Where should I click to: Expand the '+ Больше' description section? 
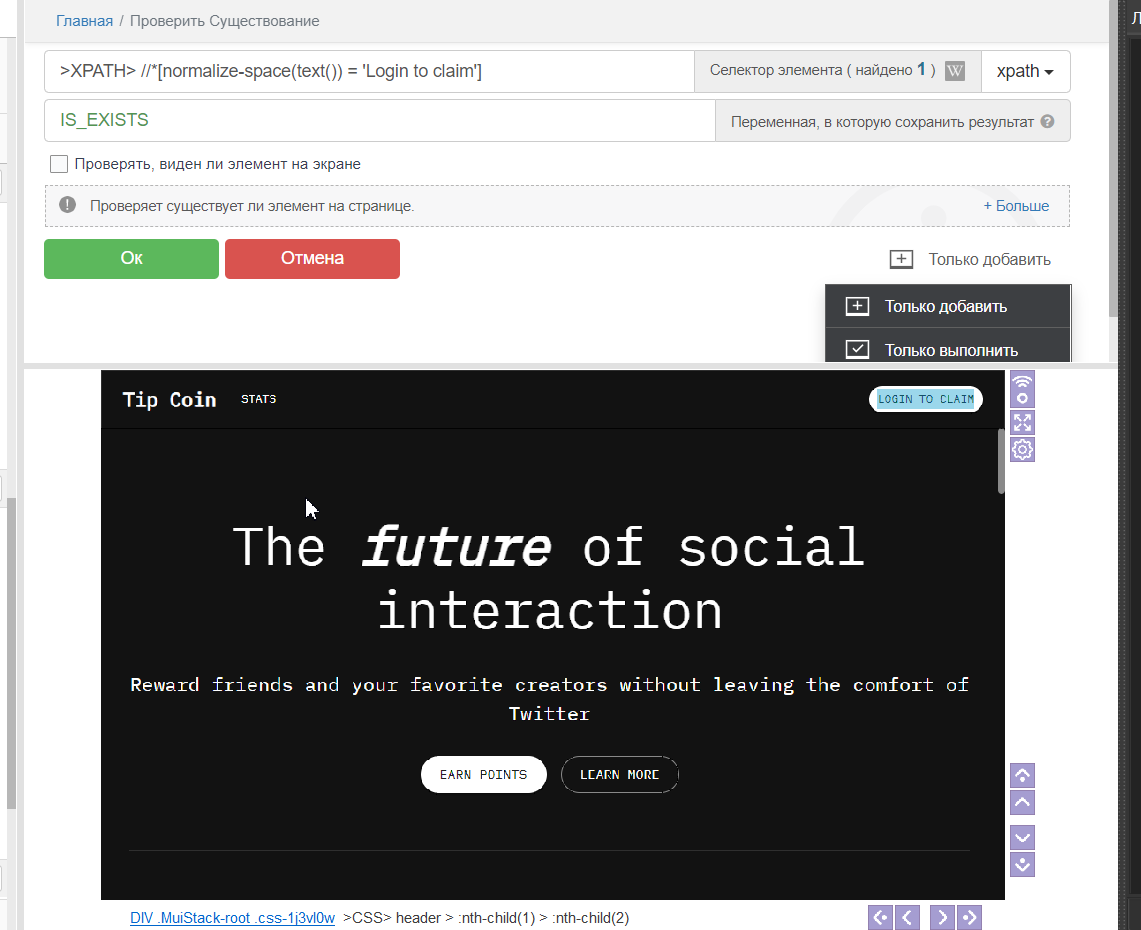point(1016,206)
